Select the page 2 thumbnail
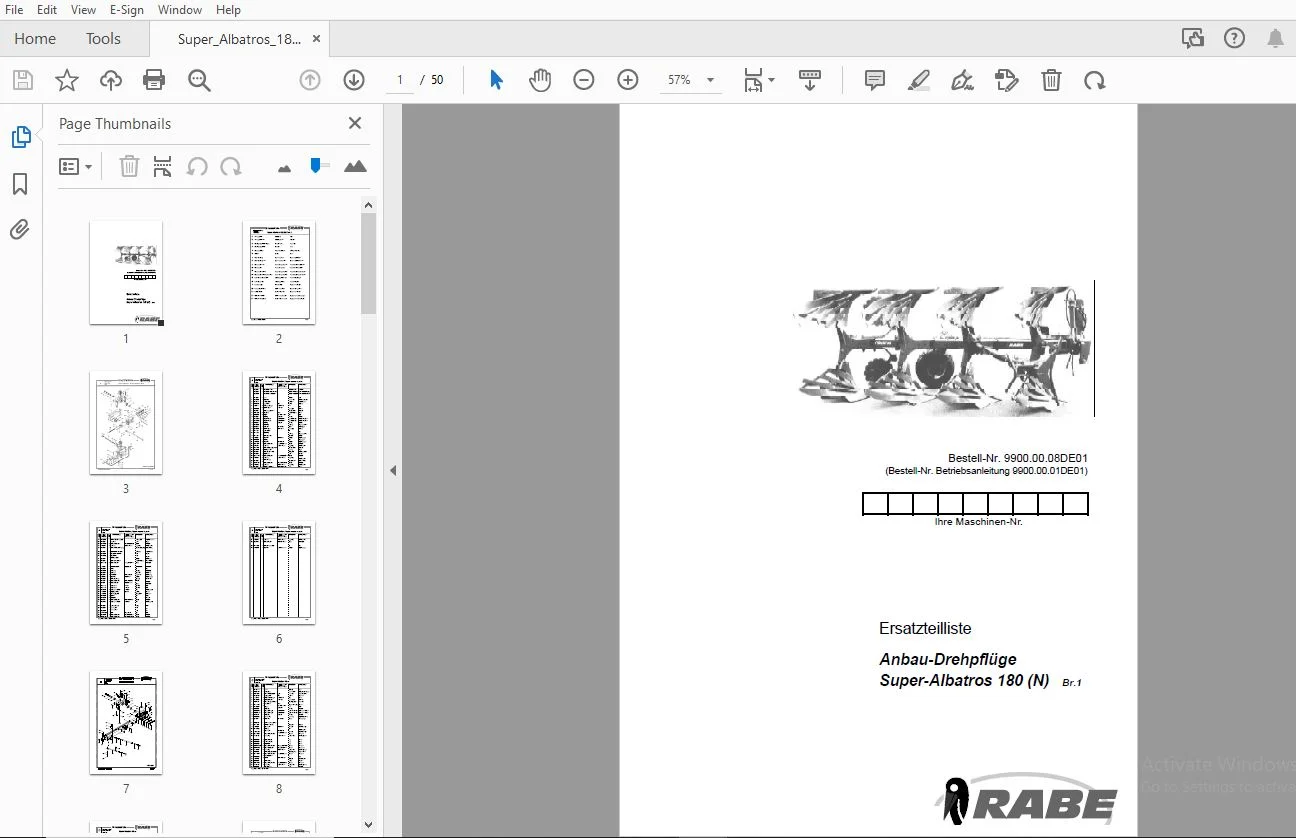 pos(279,273)
